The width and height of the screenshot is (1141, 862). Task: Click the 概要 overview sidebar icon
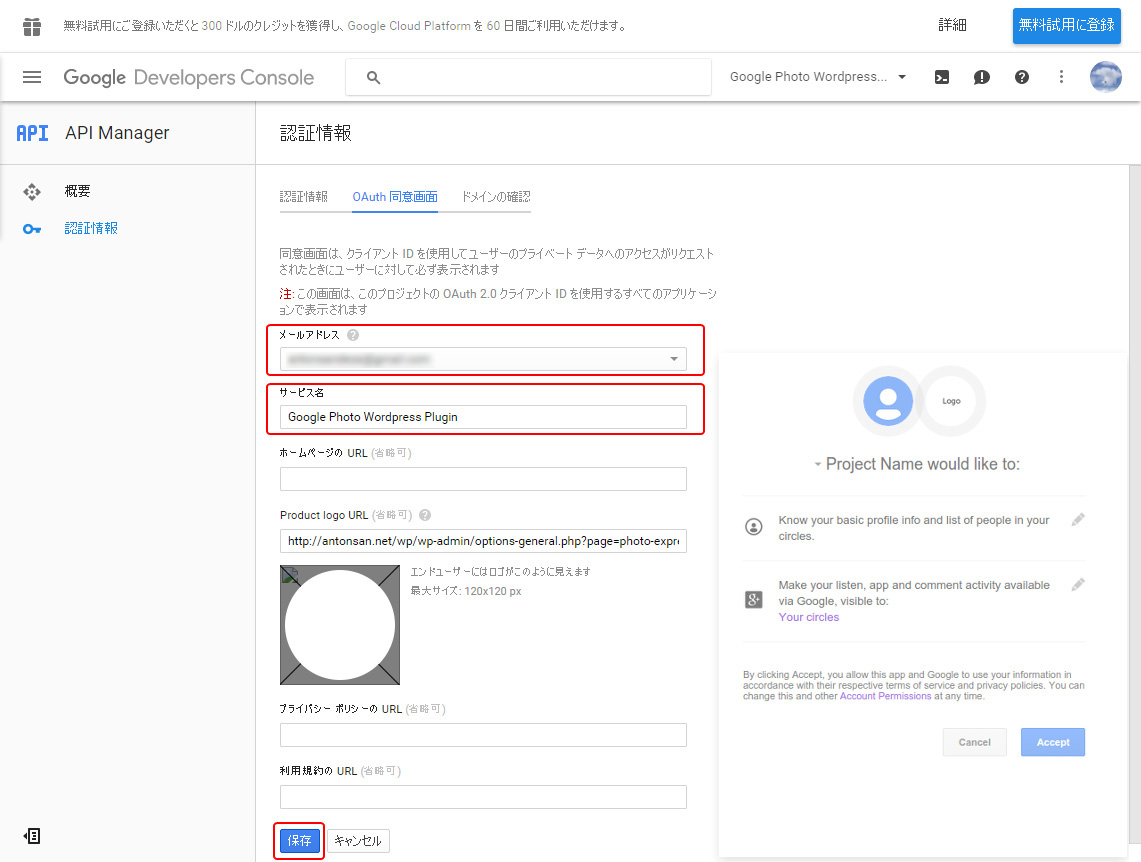click(x=32, y=192)
